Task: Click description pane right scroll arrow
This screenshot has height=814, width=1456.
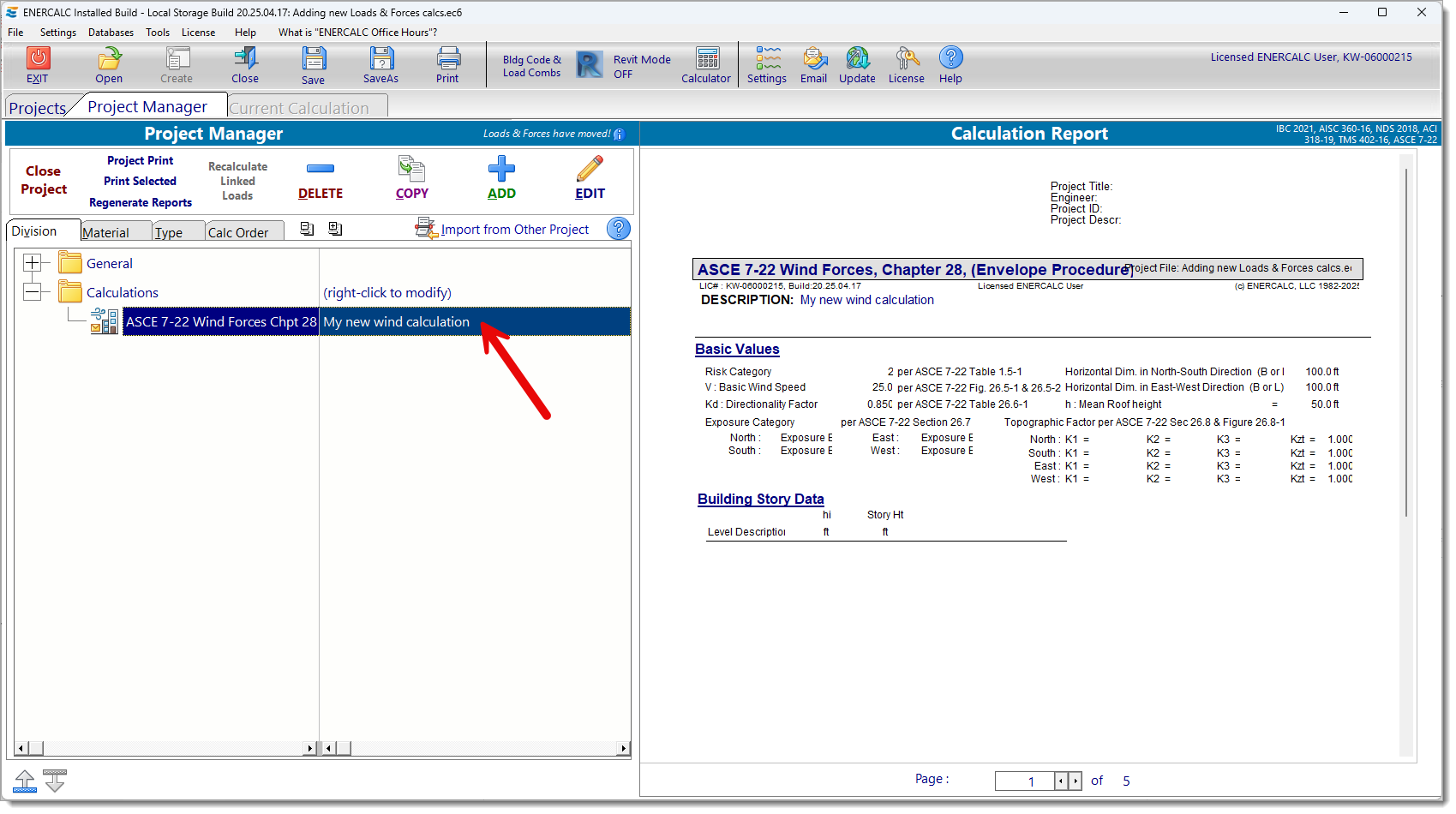Action: [623, 748]
